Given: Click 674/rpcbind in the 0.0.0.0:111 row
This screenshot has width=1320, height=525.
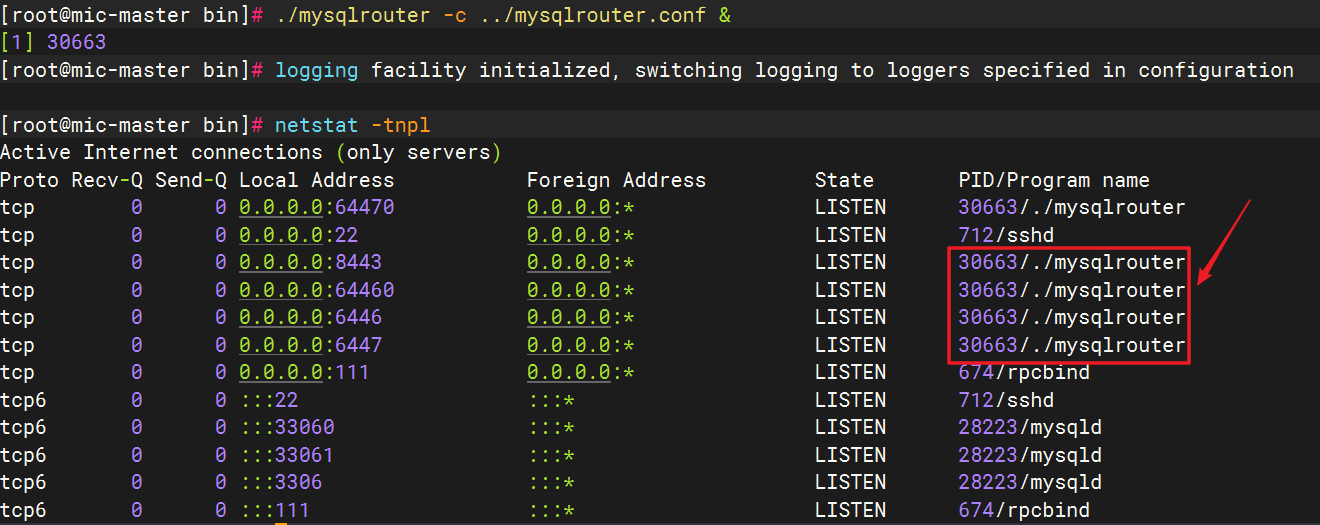Looking at the screenshot, I should [x=1025, y=372].
